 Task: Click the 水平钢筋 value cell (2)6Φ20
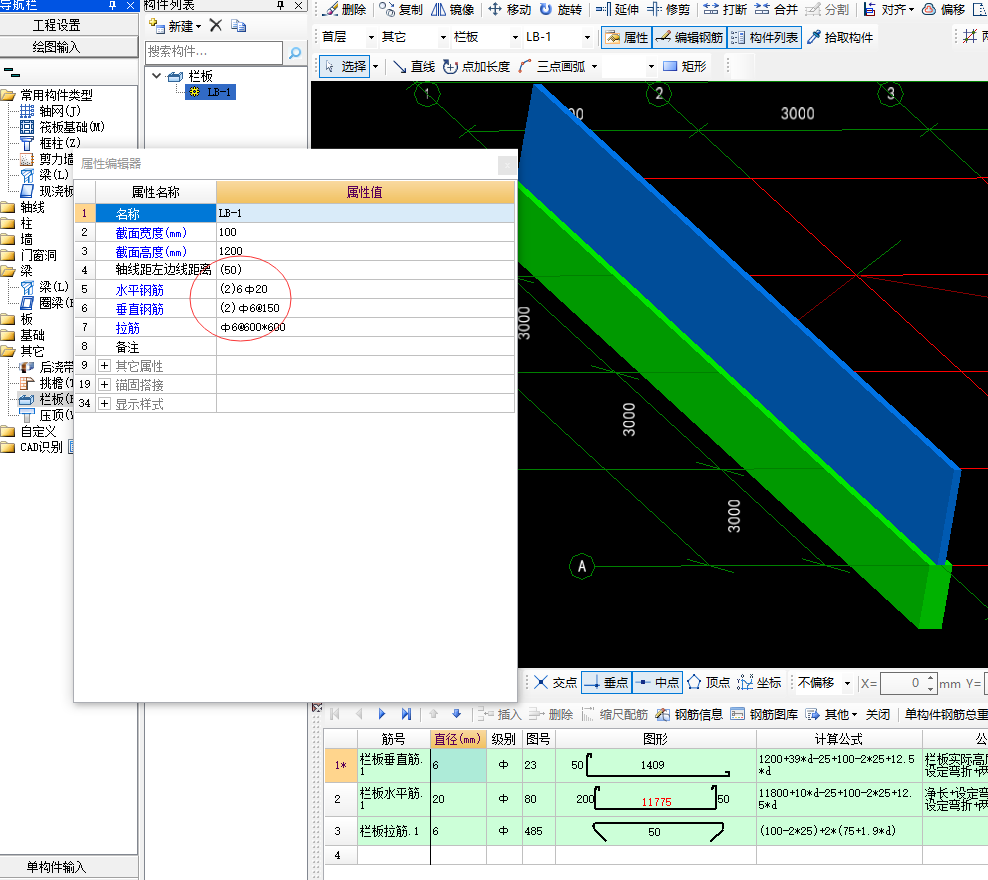(x=365, y=289)
